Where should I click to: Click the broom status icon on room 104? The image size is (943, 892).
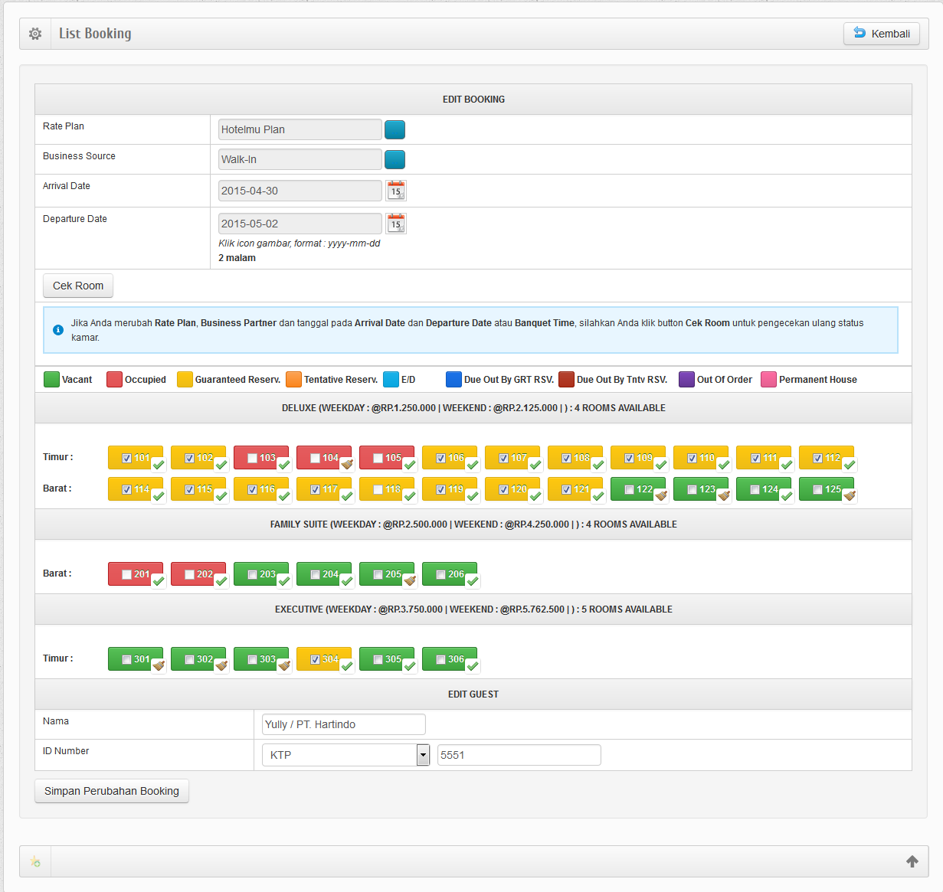coord(346,465)
